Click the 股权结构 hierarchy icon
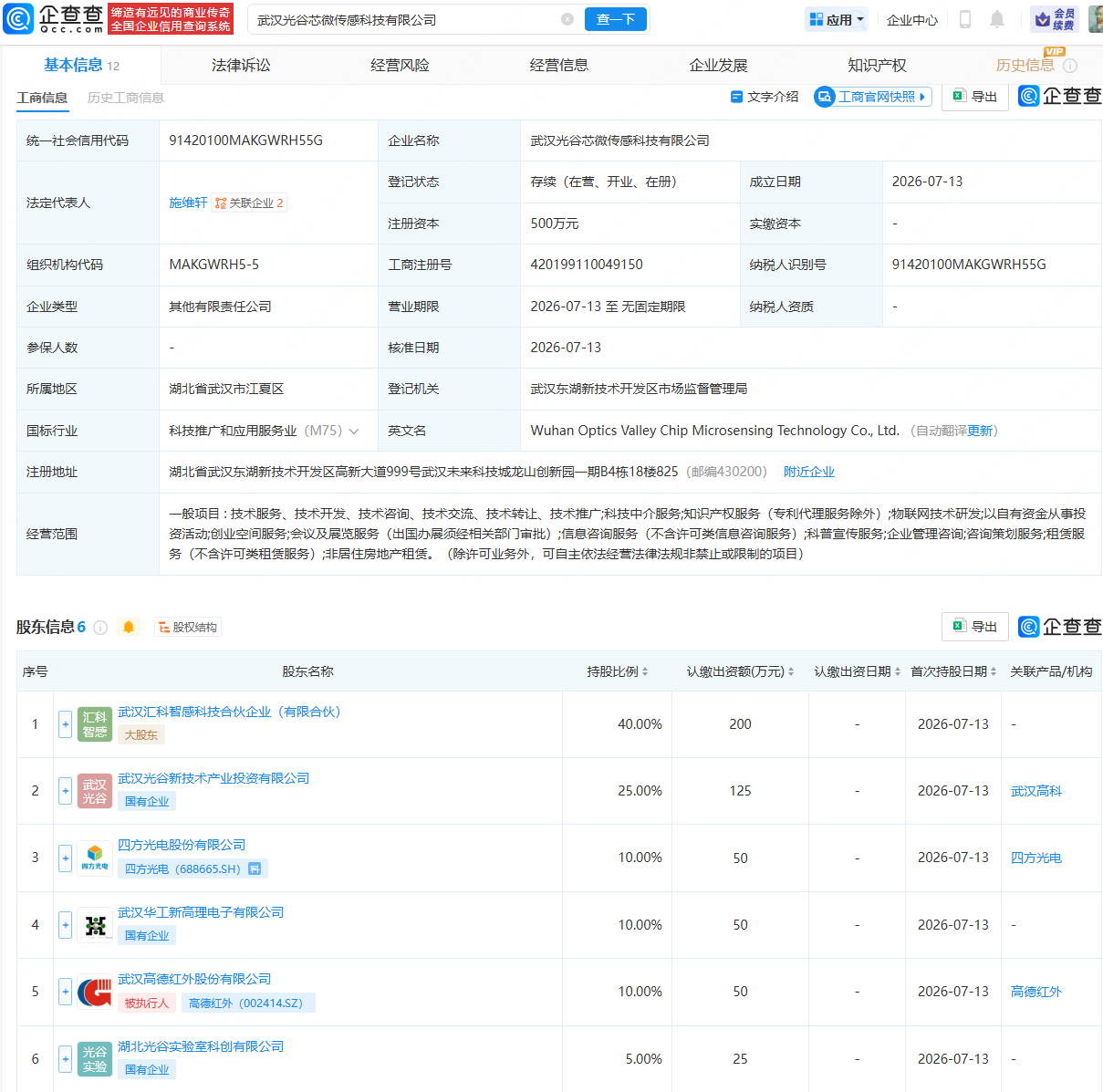The height and width of the screenshot is (1092, 1103). (164, 628)
